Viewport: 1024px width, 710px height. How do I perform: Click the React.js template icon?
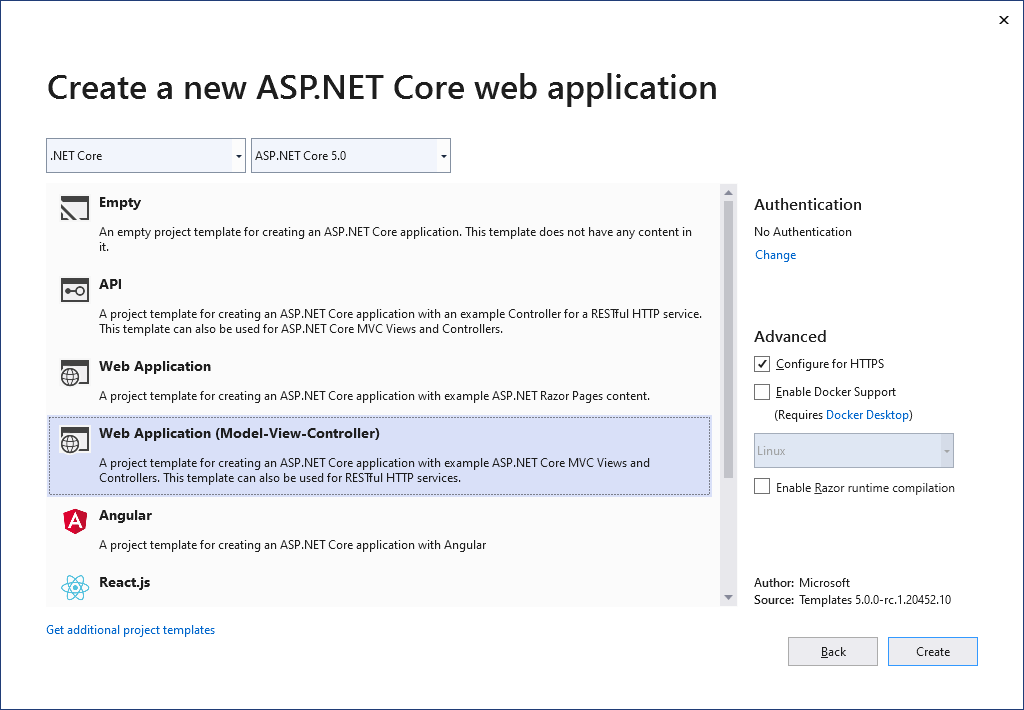coord(73,587)
